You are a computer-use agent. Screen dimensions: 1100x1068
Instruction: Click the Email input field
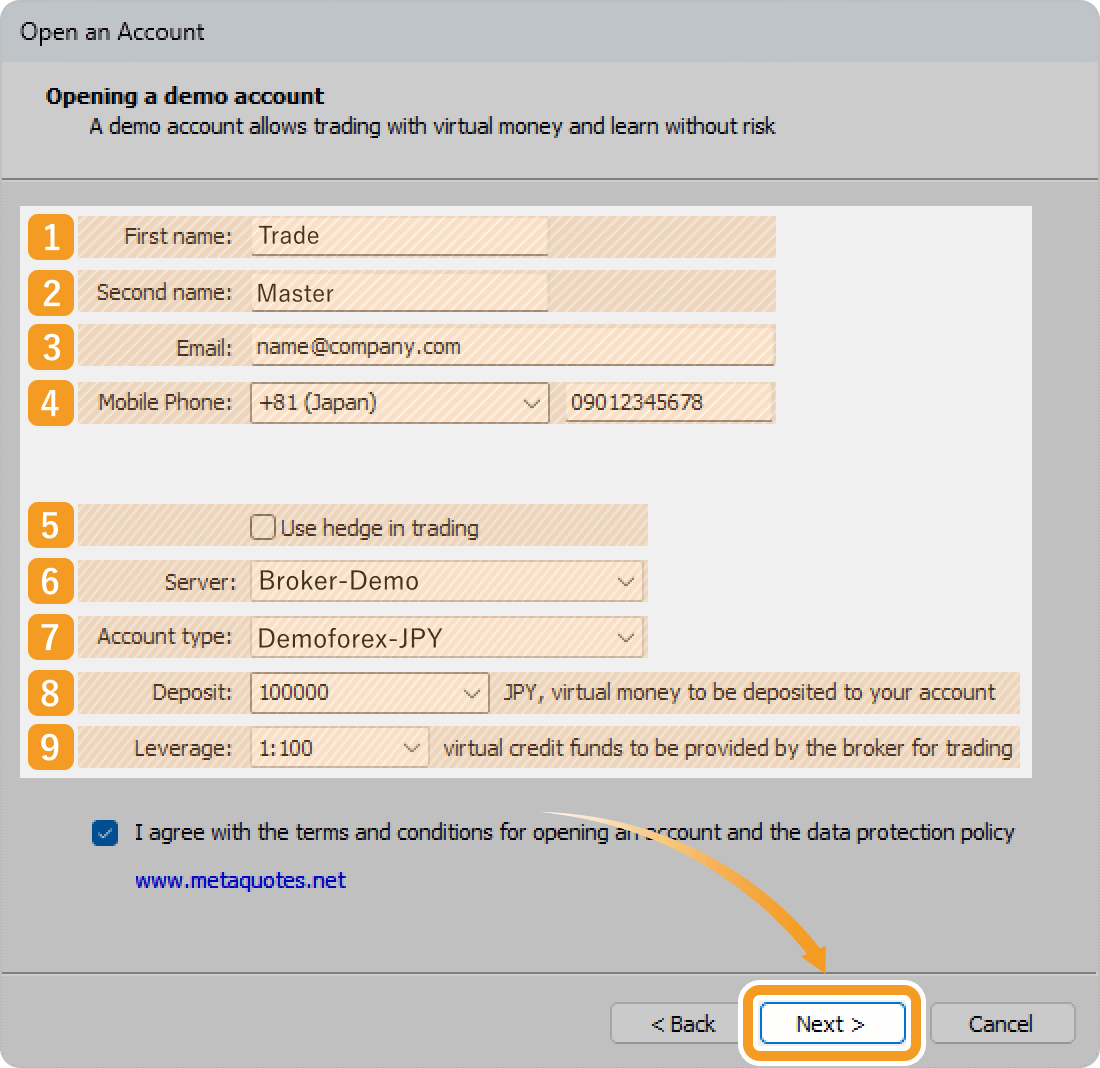(x=513, y=347)
